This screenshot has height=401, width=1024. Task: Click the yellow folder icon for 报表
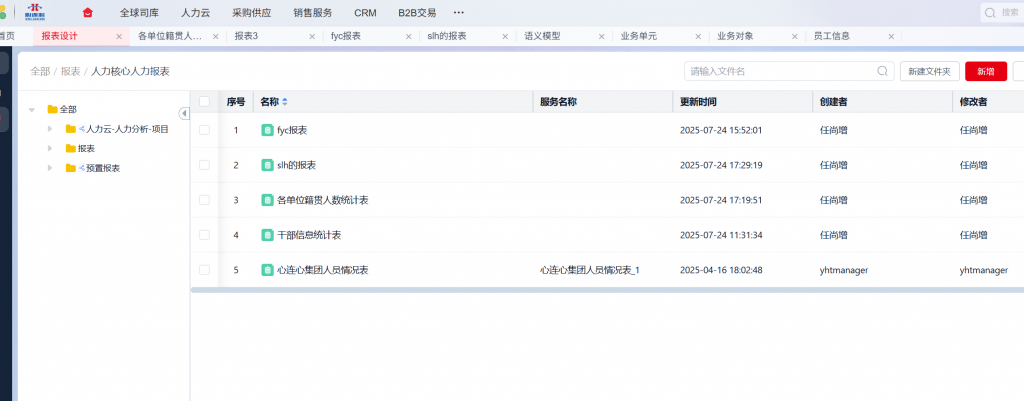[70, 148]
